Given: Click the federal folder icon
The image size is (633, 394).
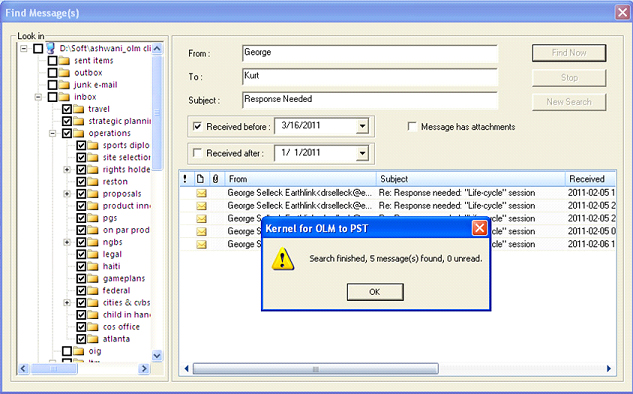Looking at the screenshot, I should 93,291.
